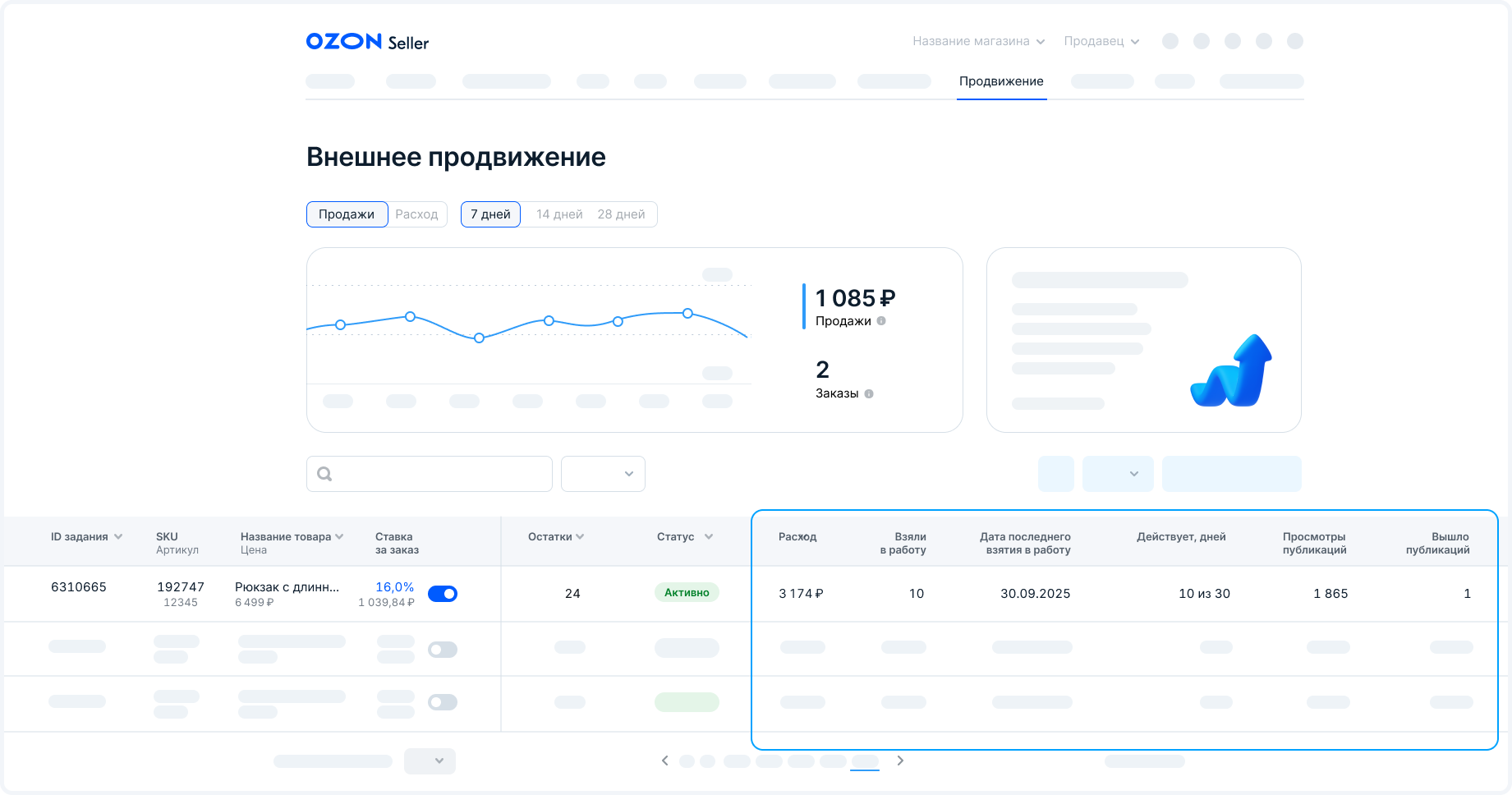This screenshot has height=795, width=1512.
Task: Click the Просмотры публикаций header
Action: coord(1314,543)
